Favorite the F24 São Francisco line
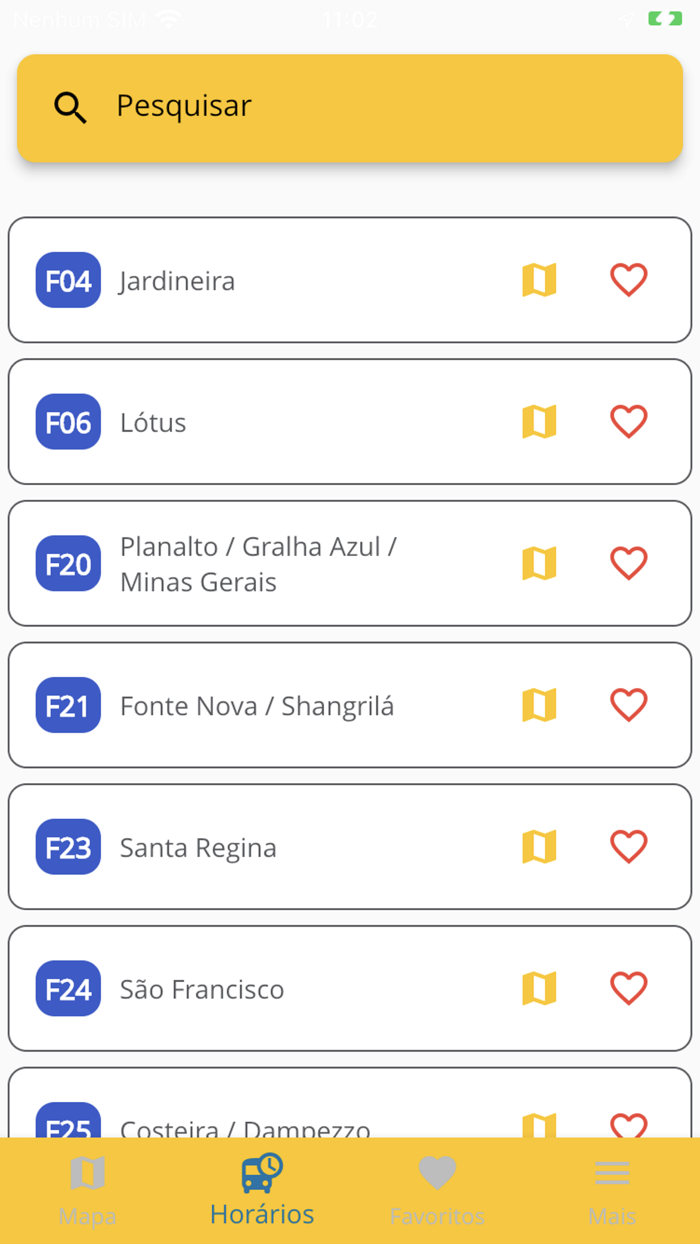Screen dimensions: 700x1244 [629, 990]
